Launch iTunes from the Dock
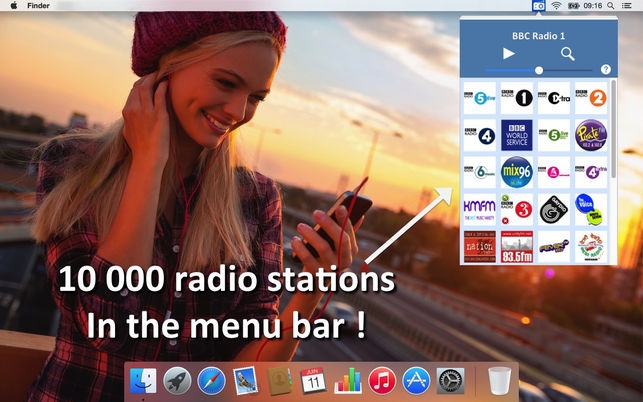The image size is (643, 402). click(x=382, y=381)
